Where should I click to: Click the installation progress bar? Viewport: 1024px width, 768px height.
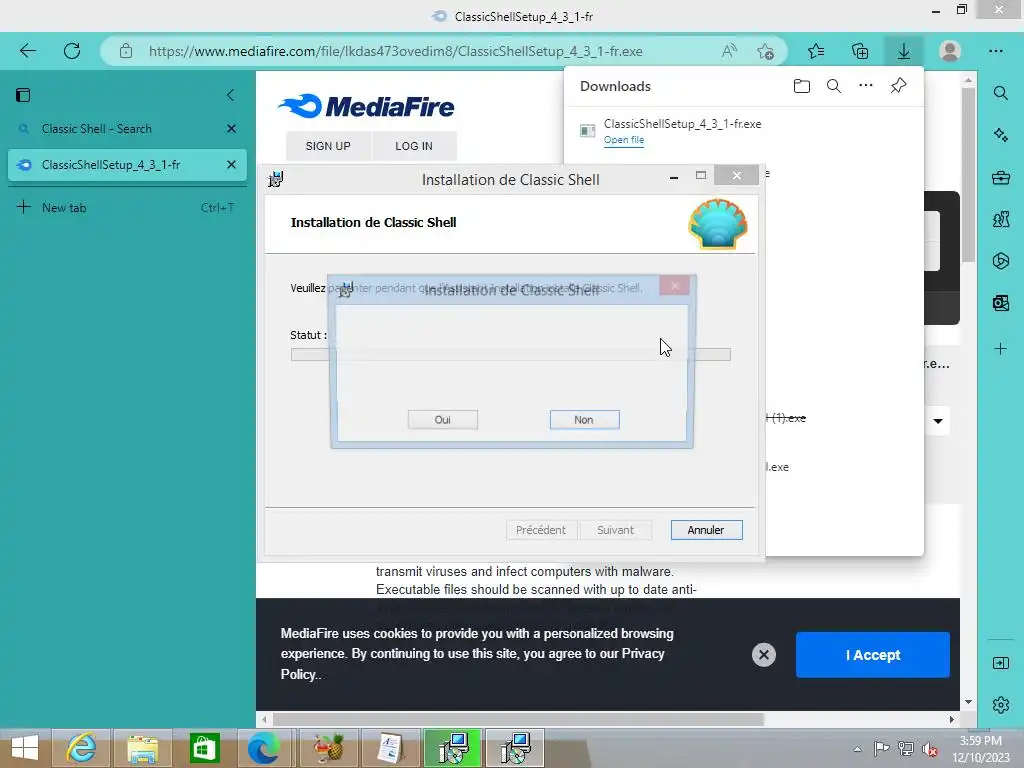[511, 355]
